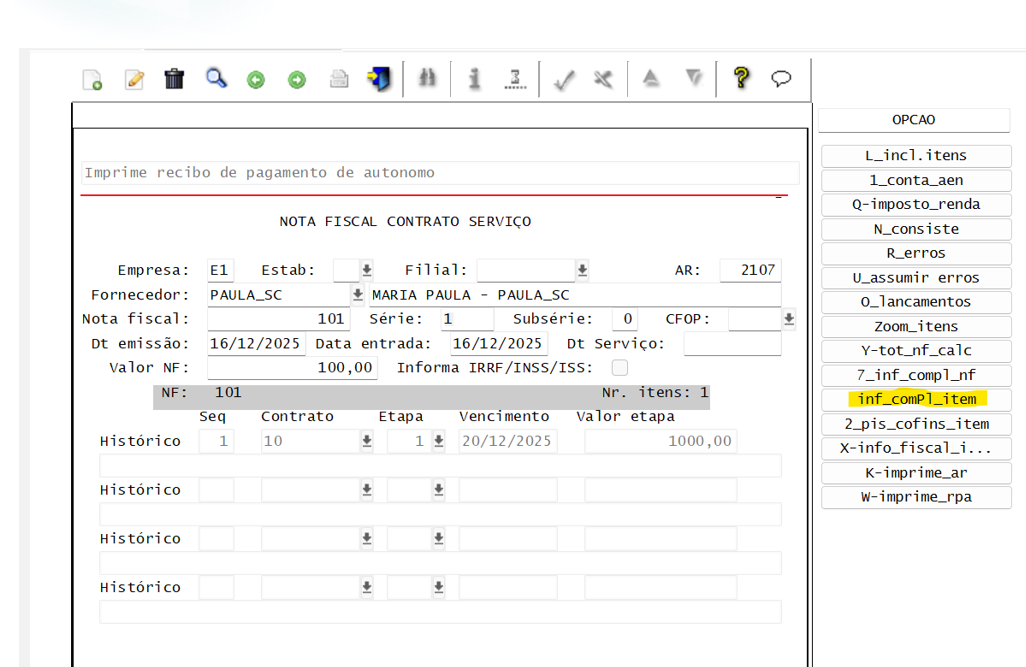The image size is (1026, 667).
Task: Click the down triangle icon
Action: click(694, 79)
